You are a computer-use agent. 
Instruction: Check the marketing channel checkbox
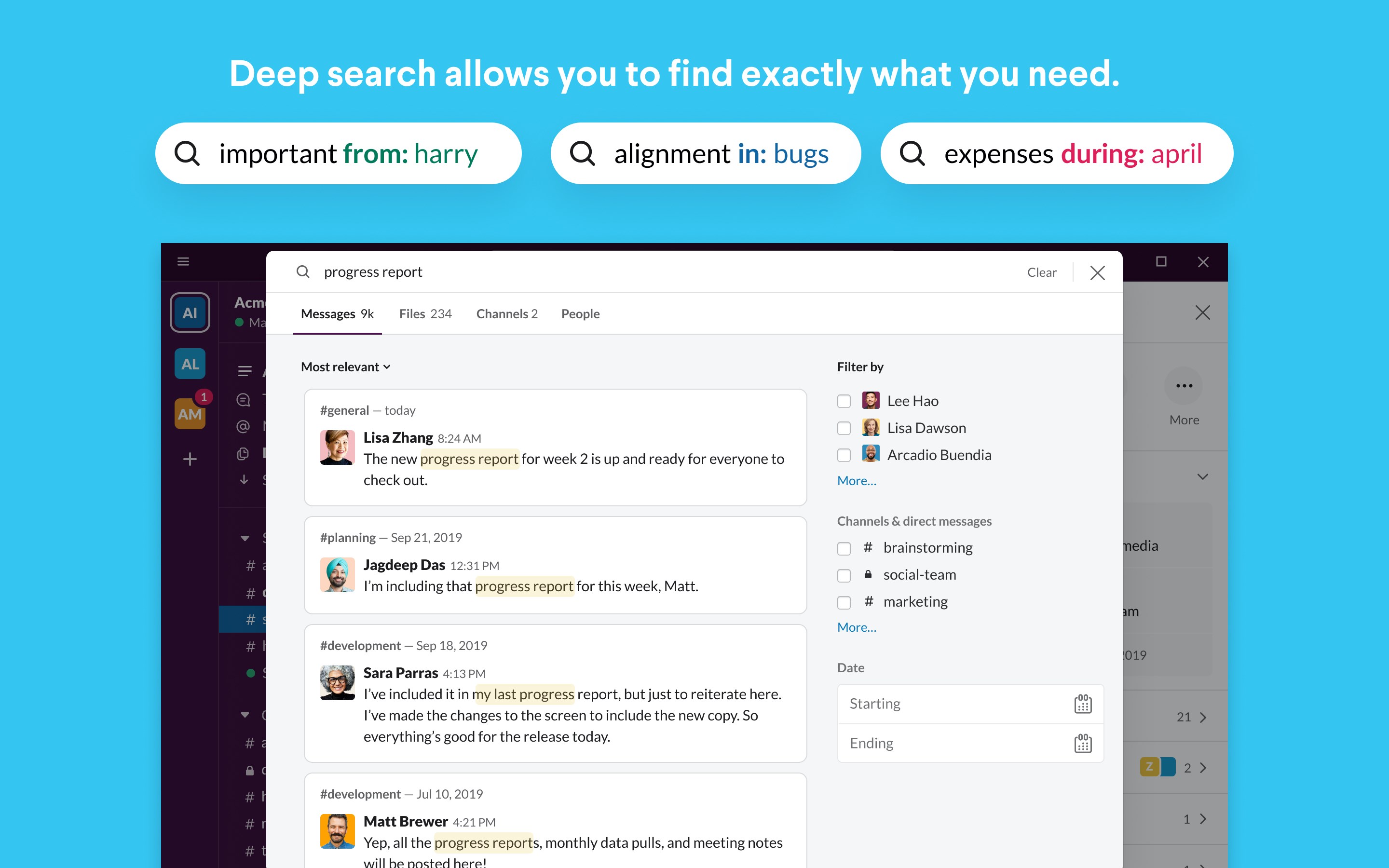tap(844, 601)
